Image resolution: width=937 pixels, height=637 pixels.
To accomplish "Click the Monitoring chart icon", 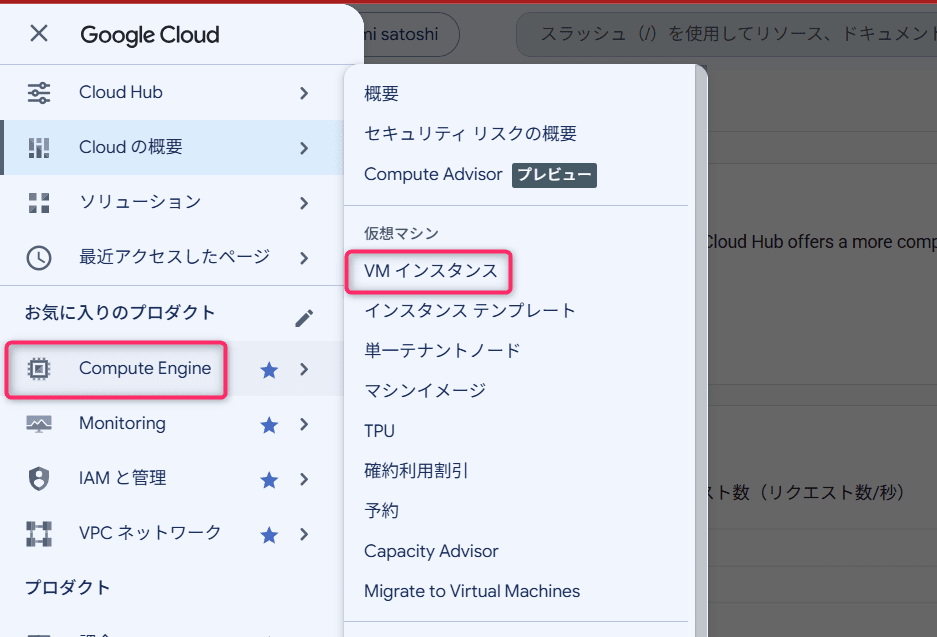I will (x=39, y=424).
